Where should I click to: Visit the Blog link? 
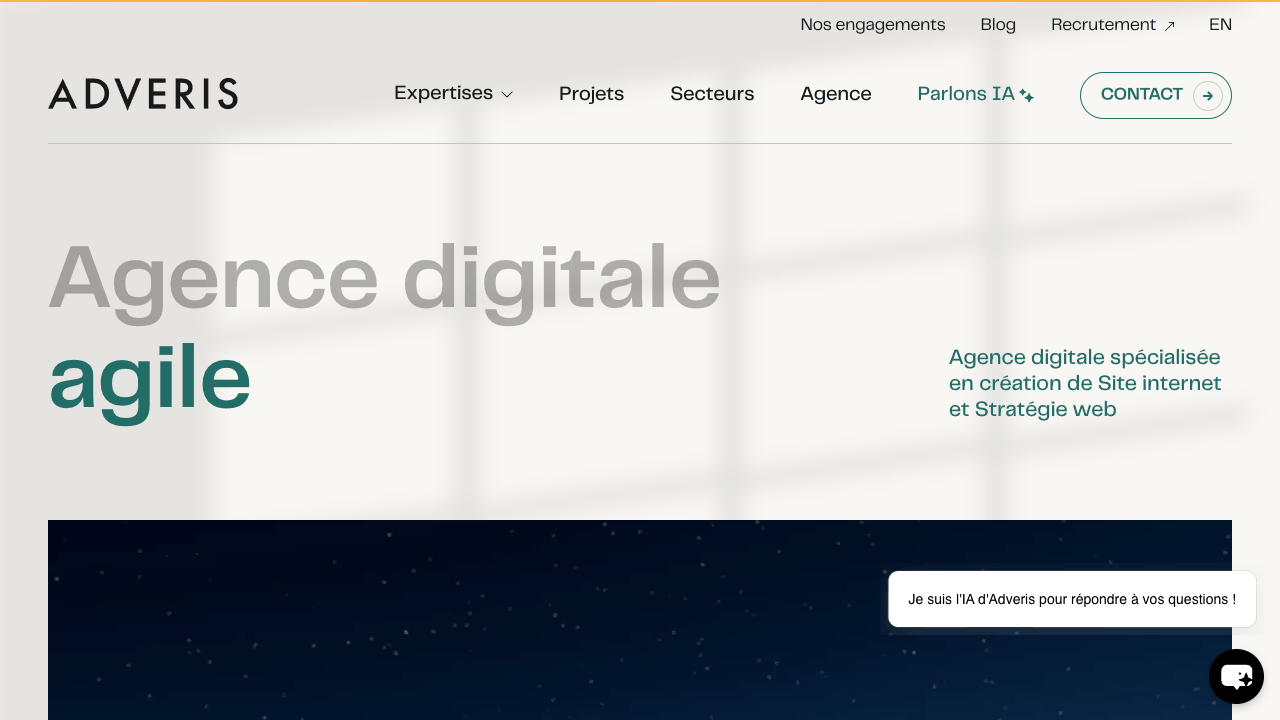click(x=998, y=25)
